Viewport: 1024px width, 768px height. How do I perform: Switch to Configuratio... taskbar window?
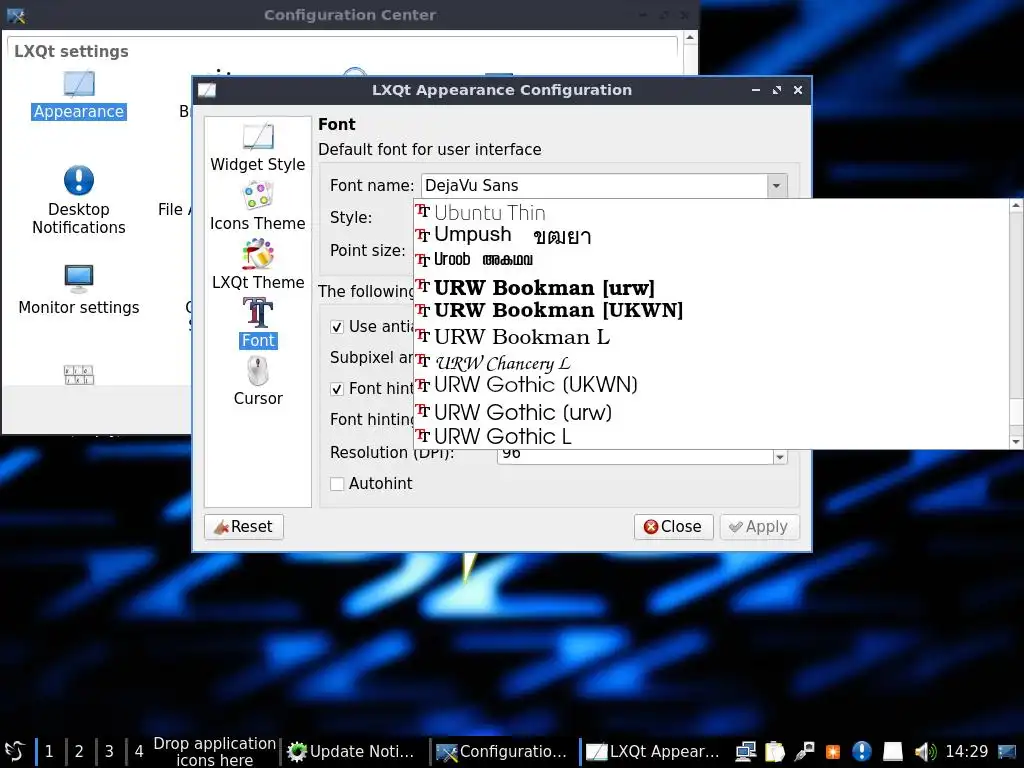tap(503, 752)
